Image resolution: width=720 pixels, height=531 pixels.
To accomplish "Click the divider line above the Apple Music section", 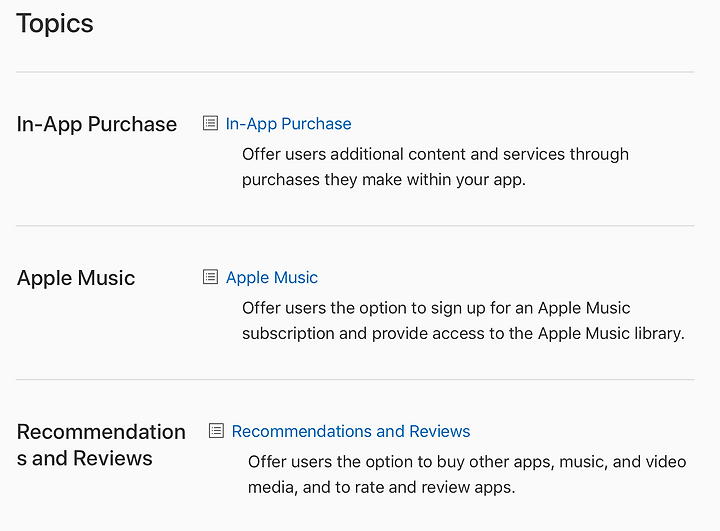I will (355, 226).
